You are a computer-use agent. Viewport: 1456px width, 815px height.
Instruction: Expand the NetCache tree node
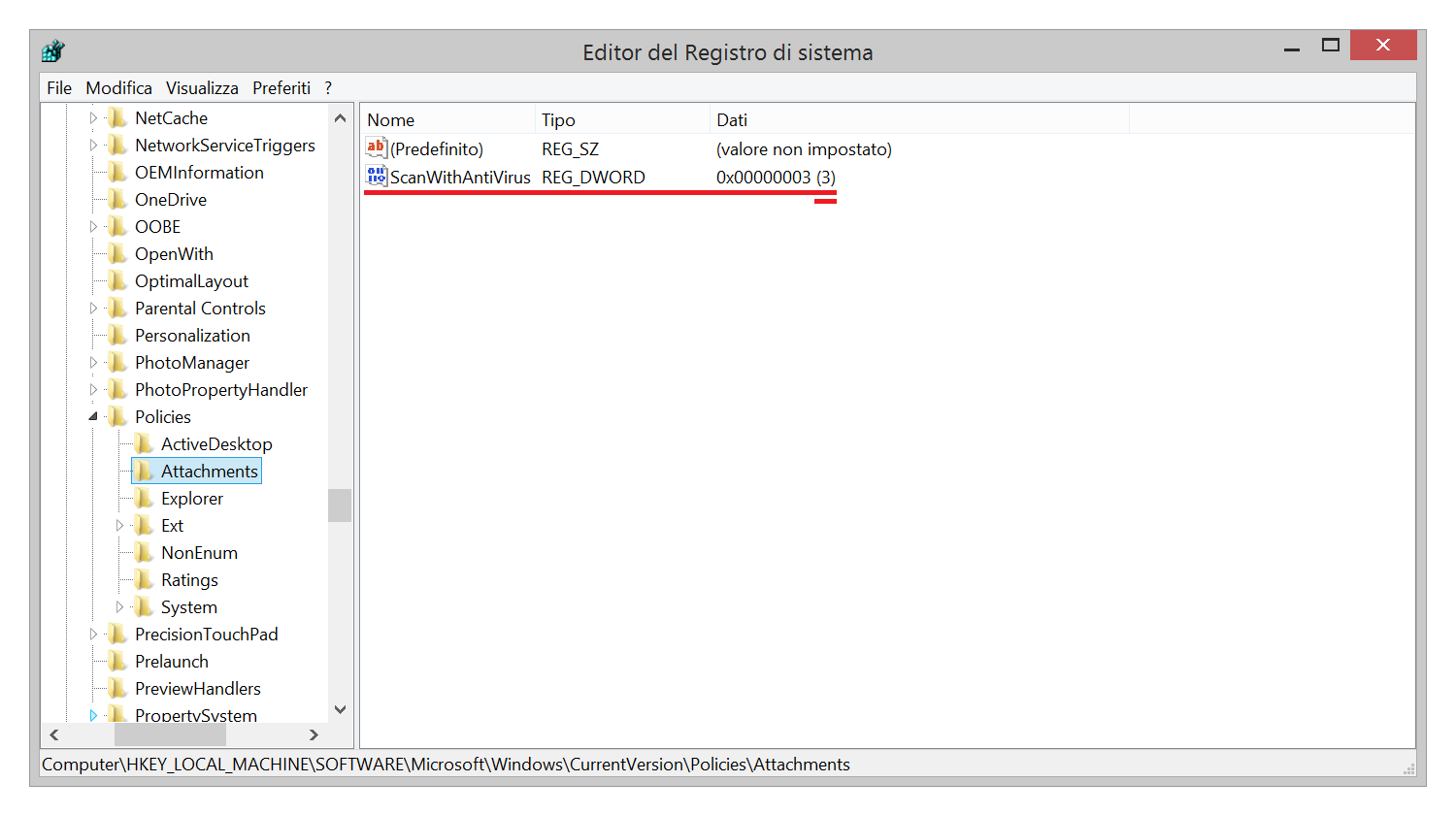93,118
